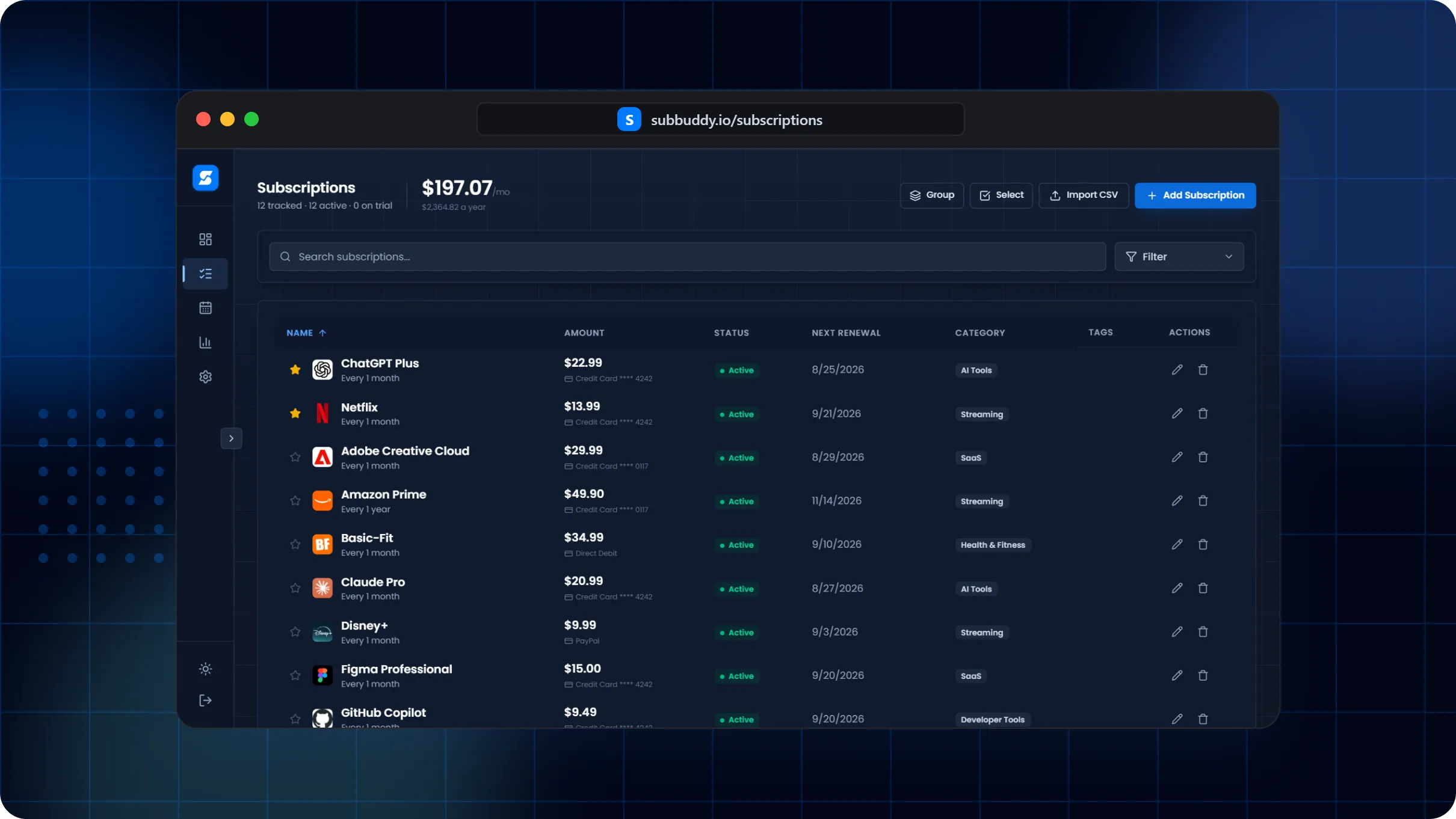This screenshot has height=819, width=1456.
Task: Delete the Netflix subscription
Action: (x=1203, y=413)
